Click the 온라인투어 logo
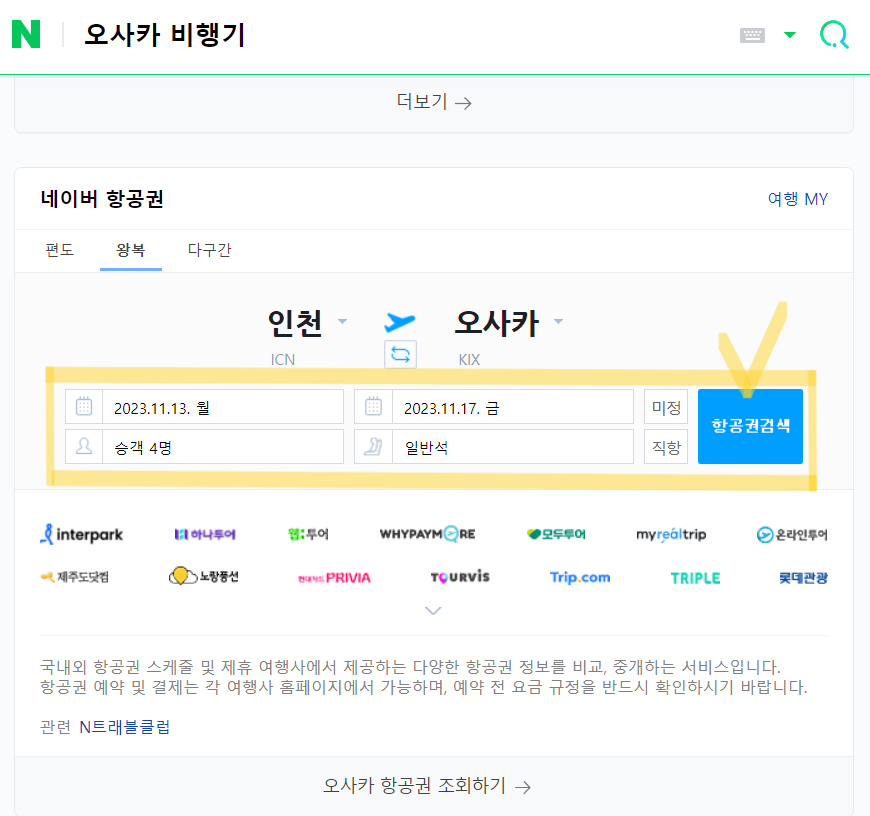The width and height of the screenshot is (870, 816). [792, 534]
